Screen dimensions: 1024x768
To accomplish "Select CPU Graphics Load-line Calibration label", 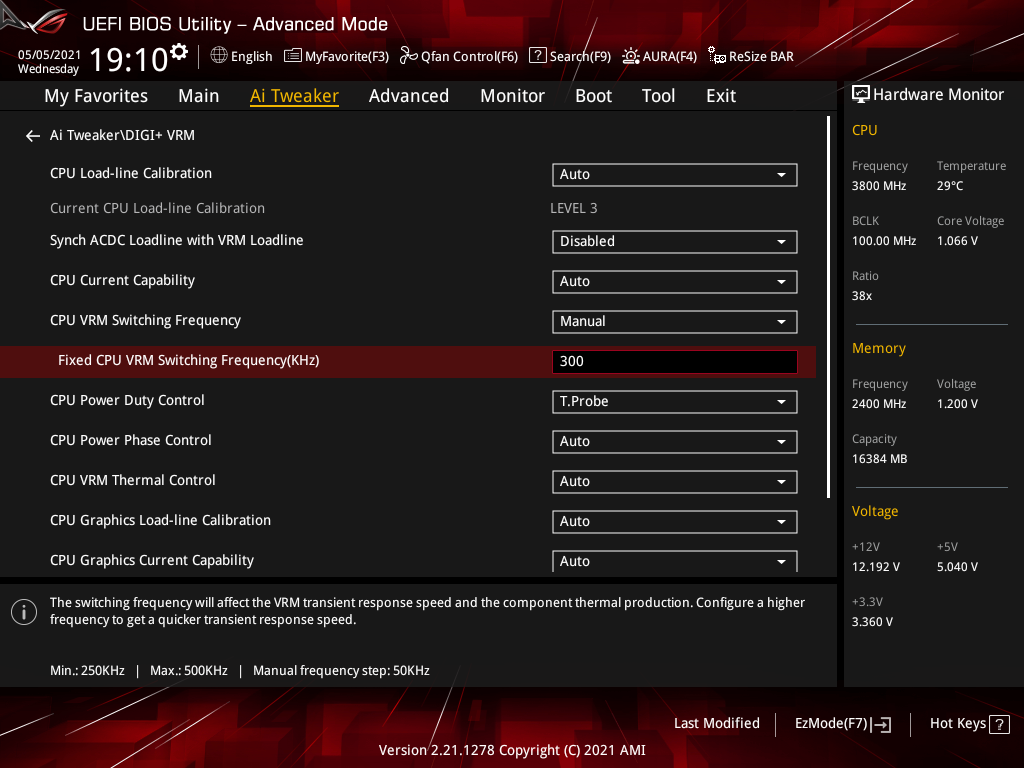I will [160, 520].
